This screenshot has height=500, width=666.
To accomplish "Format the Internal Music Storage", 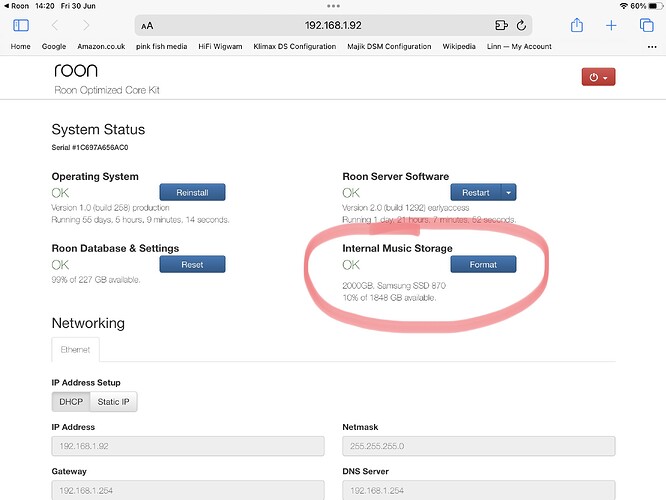I will pyautogui.click(x=483, y=264).
